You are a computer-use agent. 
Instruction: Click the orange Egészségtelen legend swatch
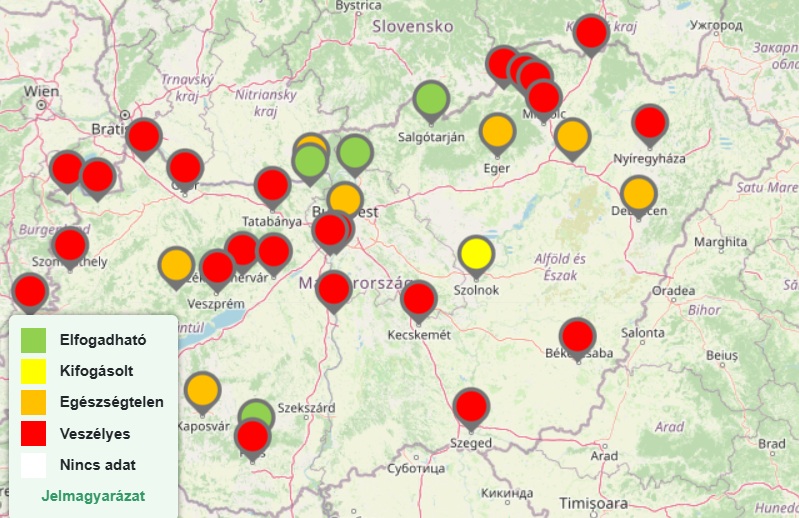tap(34, 402)
